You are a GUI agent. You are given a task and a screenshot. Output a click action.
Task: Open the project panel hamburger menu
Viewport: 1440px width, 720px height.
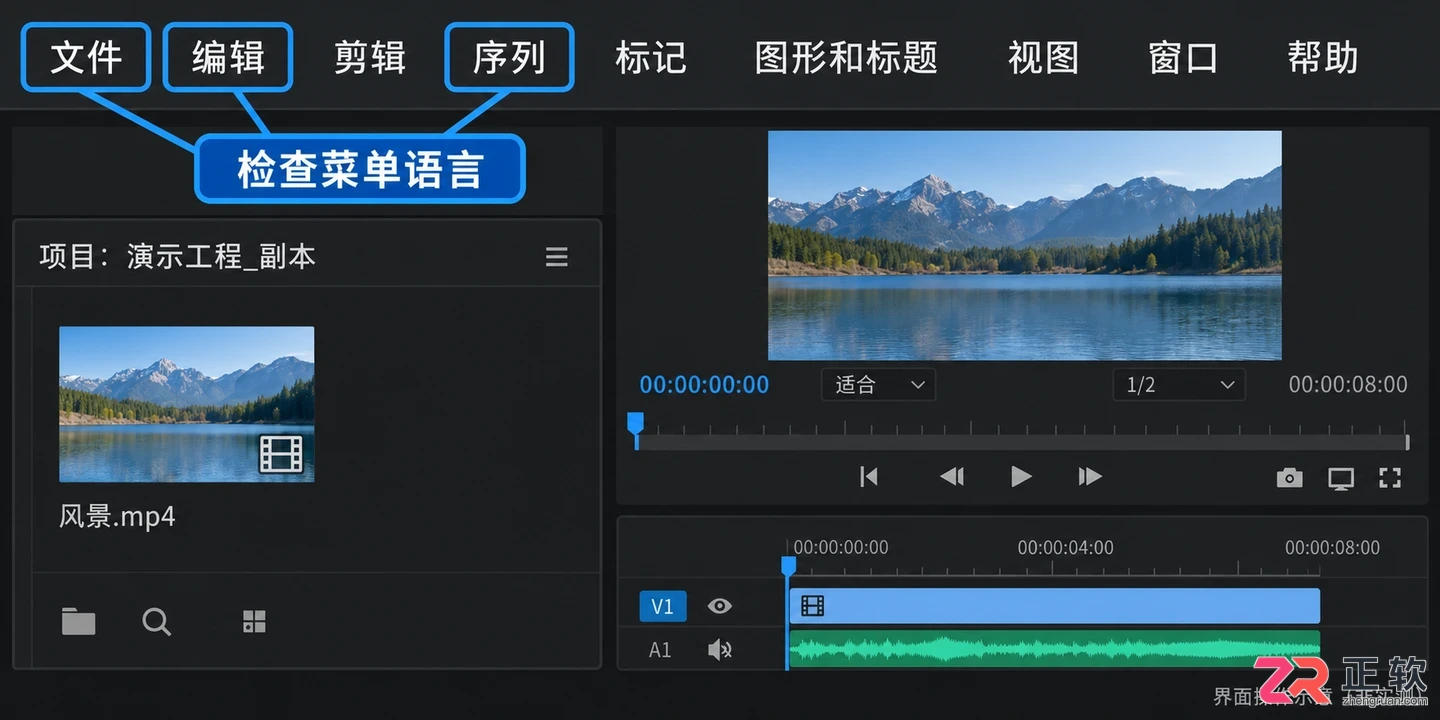pyautogui.click(x=557, y=257)
